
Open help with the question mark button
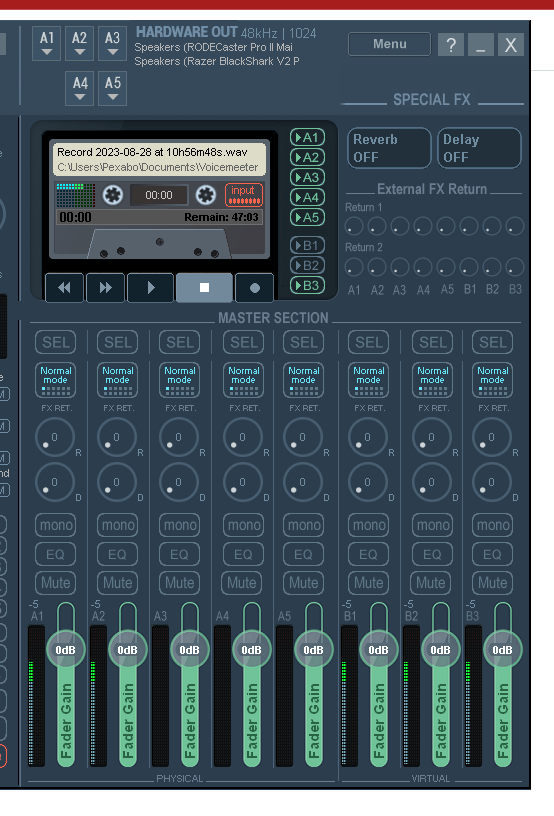pos(451,45)
